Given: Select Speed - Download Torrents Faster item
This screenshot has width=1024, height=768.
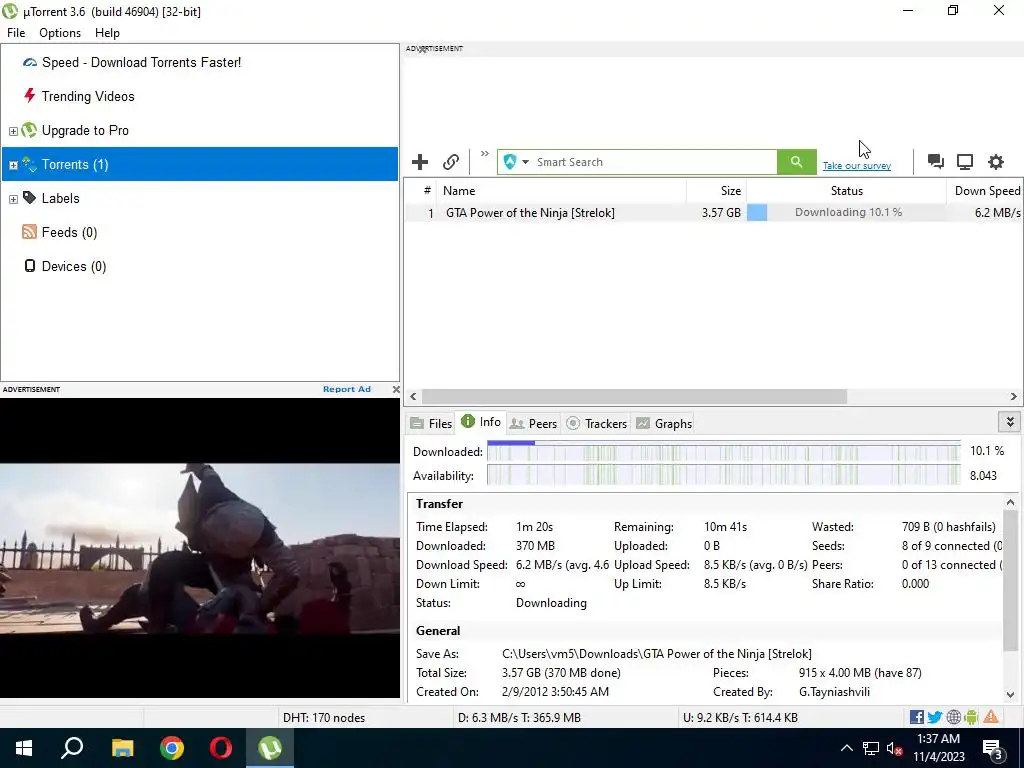Looking at the screenshot, I should click(141, 62).
